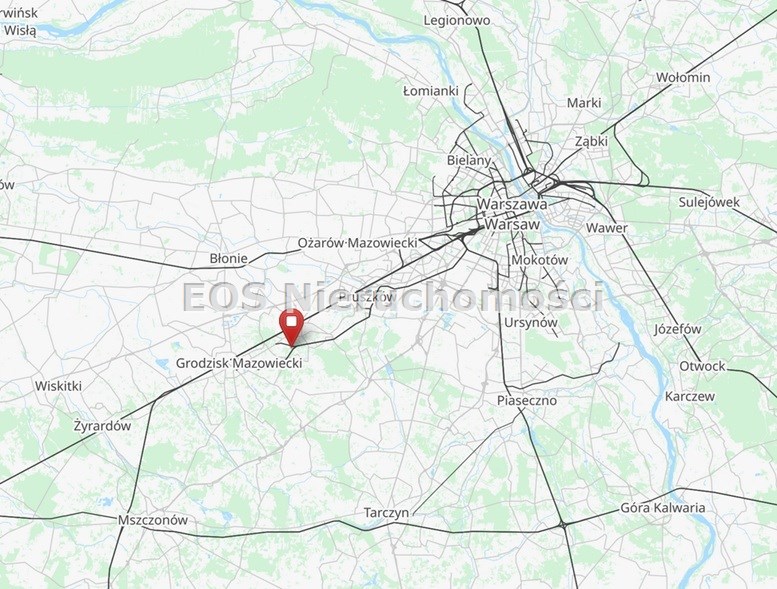The height and width of the screenshot is (589, 777).
Task: Click the Legionowo town label
Action: (x=457, y=20)
